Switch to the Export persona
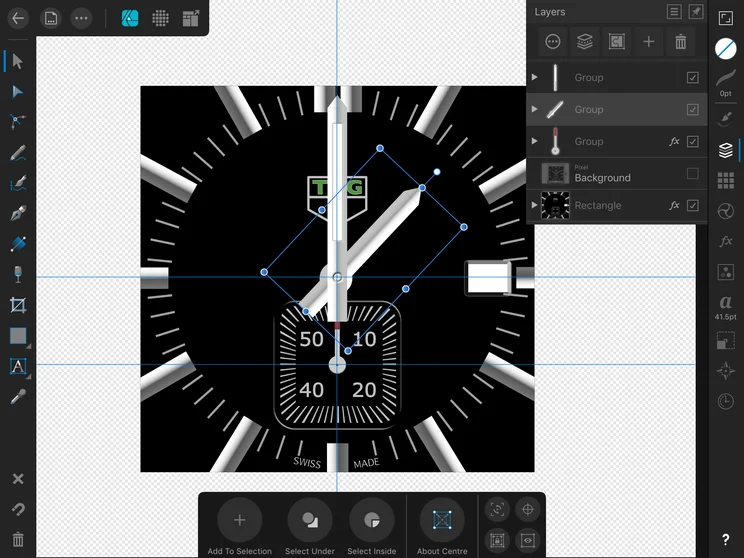This screenshot has height=558, width=744. click(x=191, y=19)
